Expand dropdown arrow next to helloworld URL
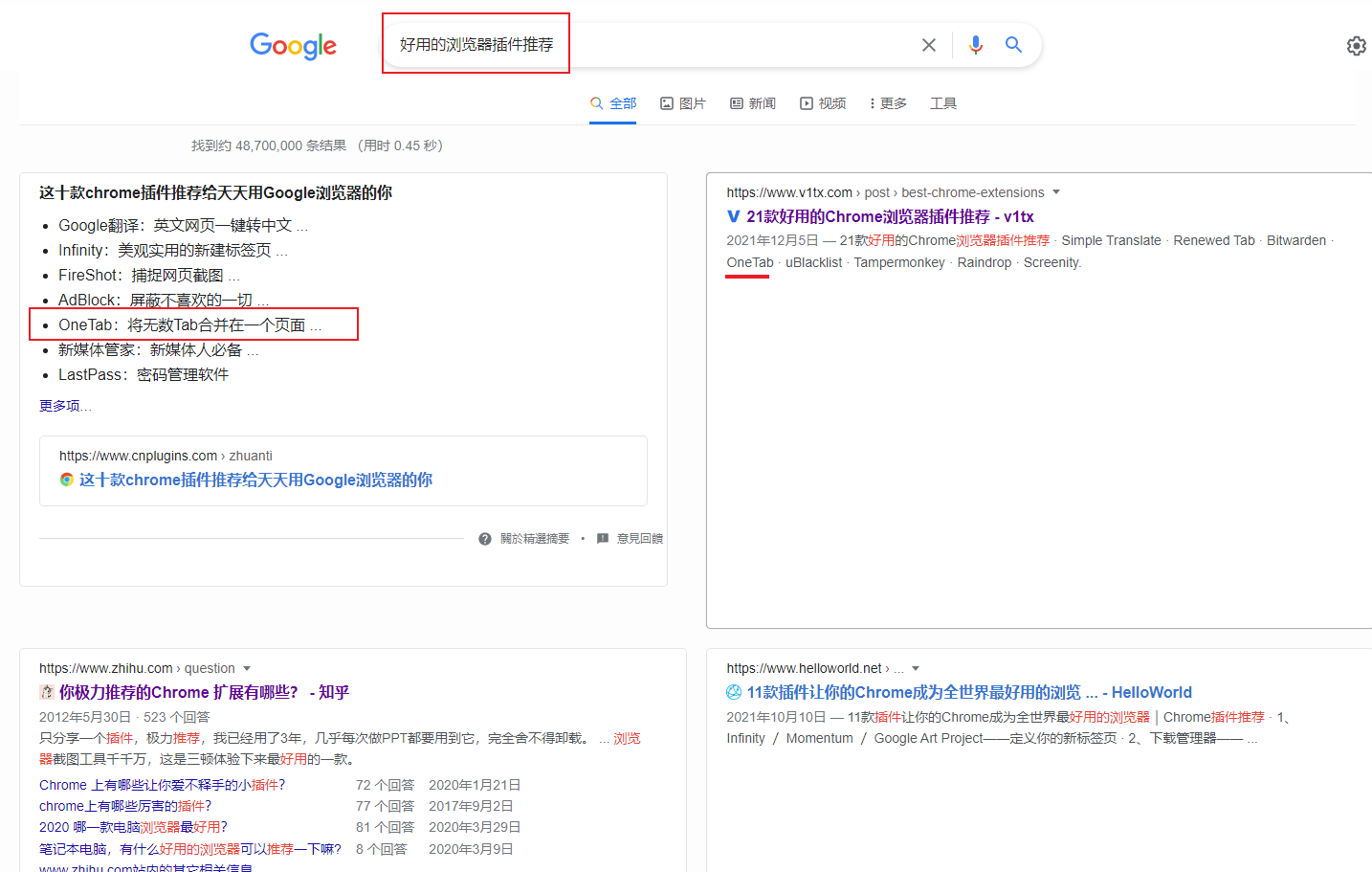This screenshot has height=872, width=1372. 916,668
